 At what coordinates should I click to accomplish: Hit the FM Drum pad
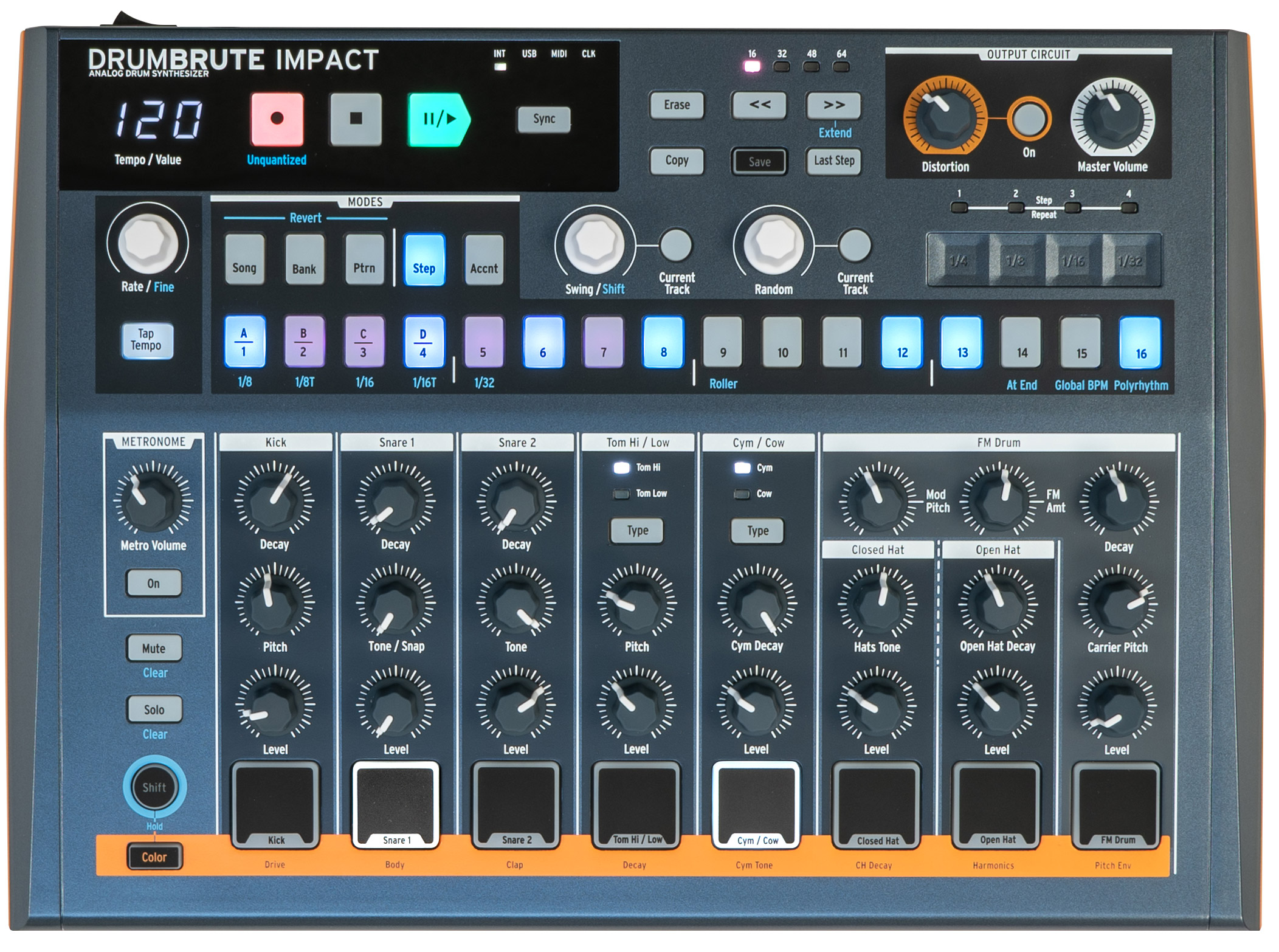tap(1117, 805)
